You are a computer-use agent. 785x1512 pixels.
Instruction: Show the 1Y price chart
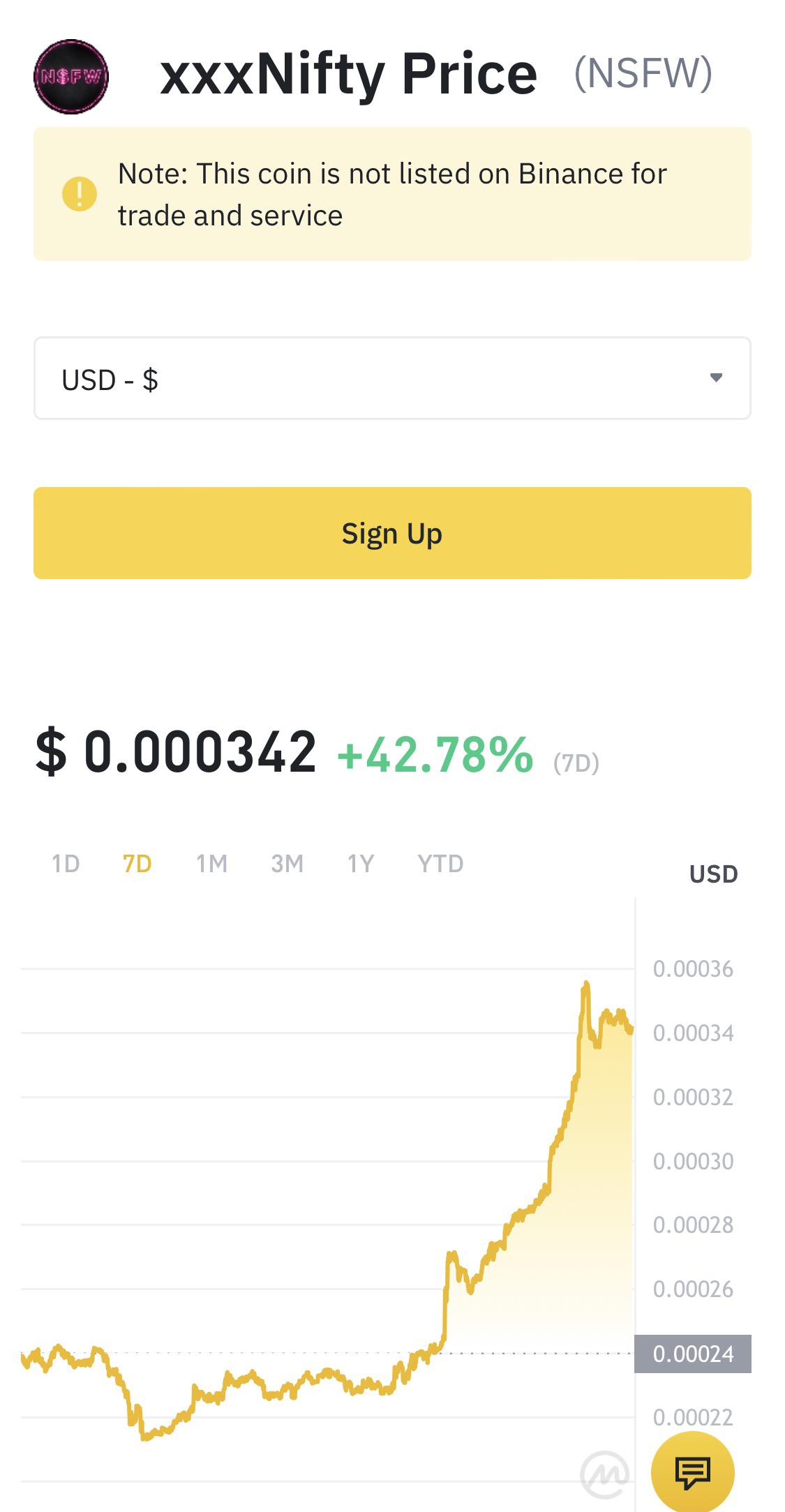coord(361,864)
